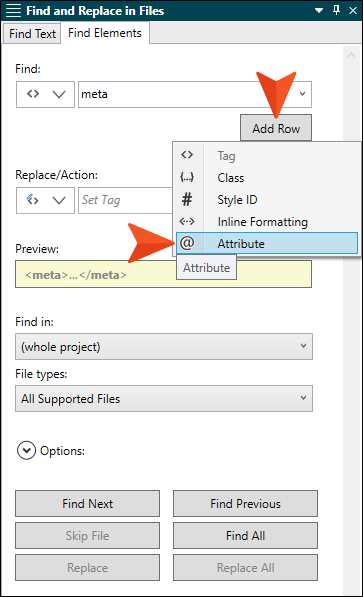
Task: Expand the Find in whole project dropdown
Action: pyautogui.click(x=164, y=346)
